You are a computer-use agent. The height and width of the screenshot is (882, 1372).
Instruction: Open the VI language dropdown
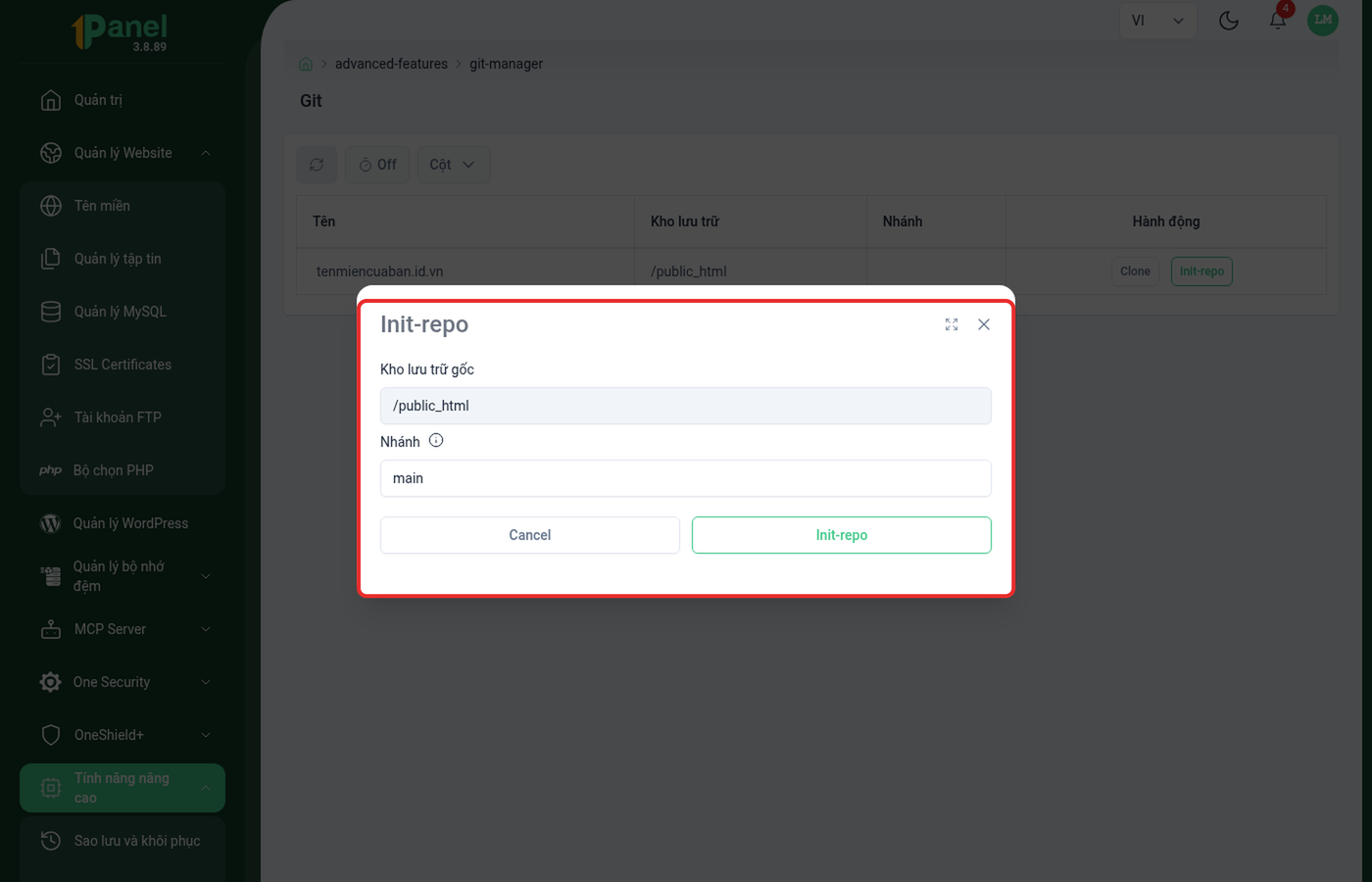1157,21
